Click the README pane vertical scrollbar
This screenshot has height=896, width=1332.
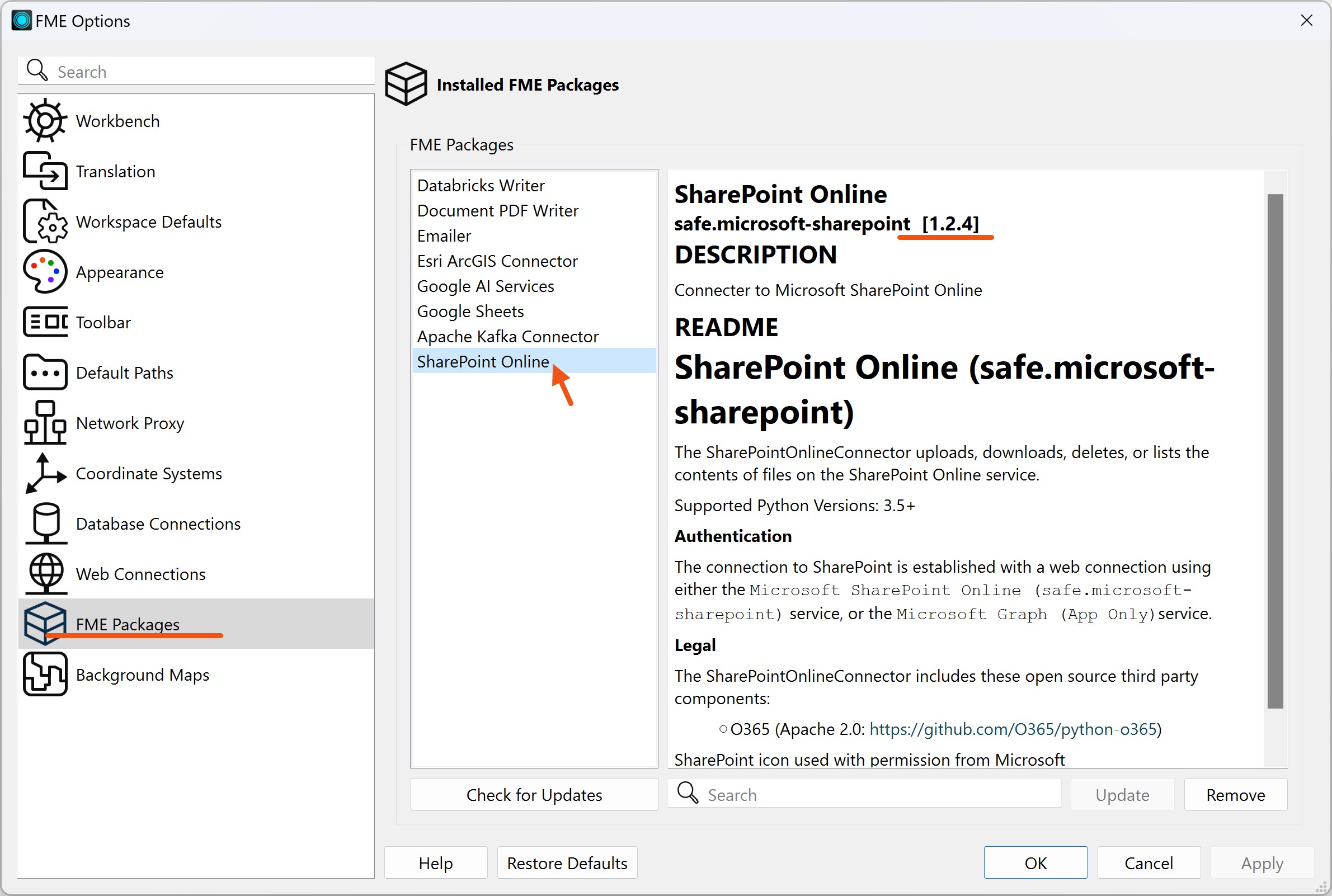[1275, 451]
